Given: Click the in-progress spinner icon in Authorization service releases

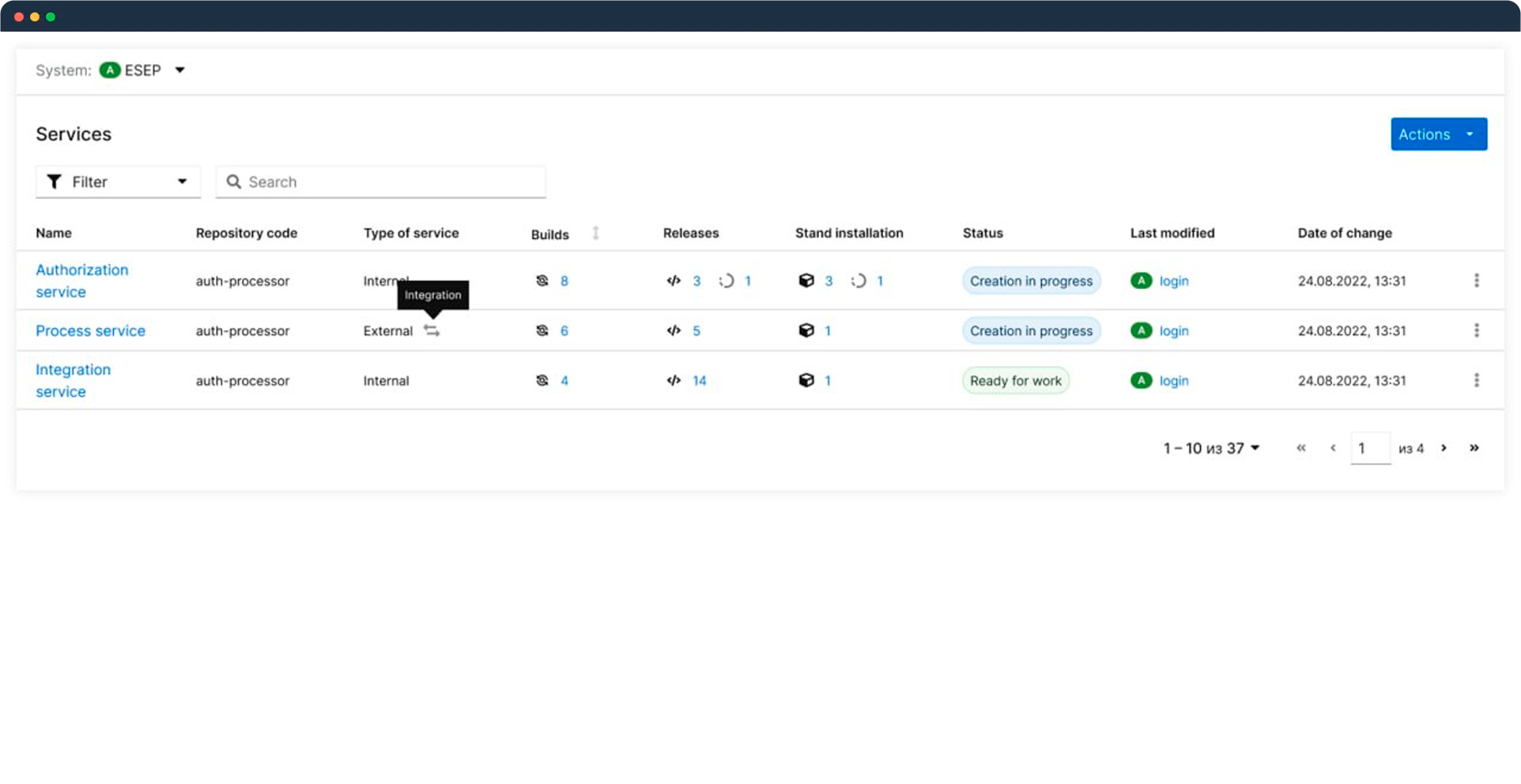Looking at the screenshot, I should point(726,281).
